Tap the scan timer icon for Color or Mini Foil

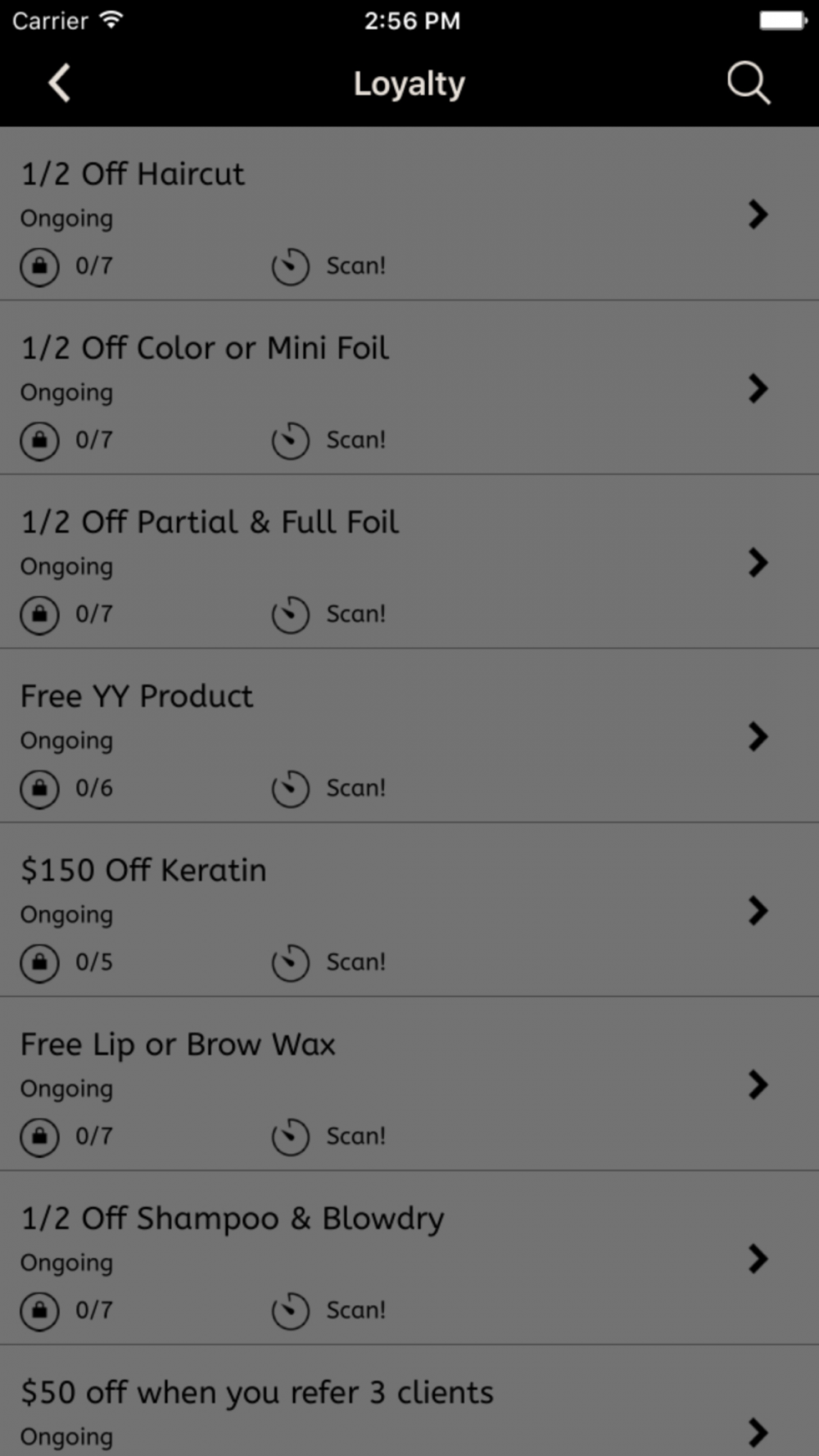click(291, 441)
